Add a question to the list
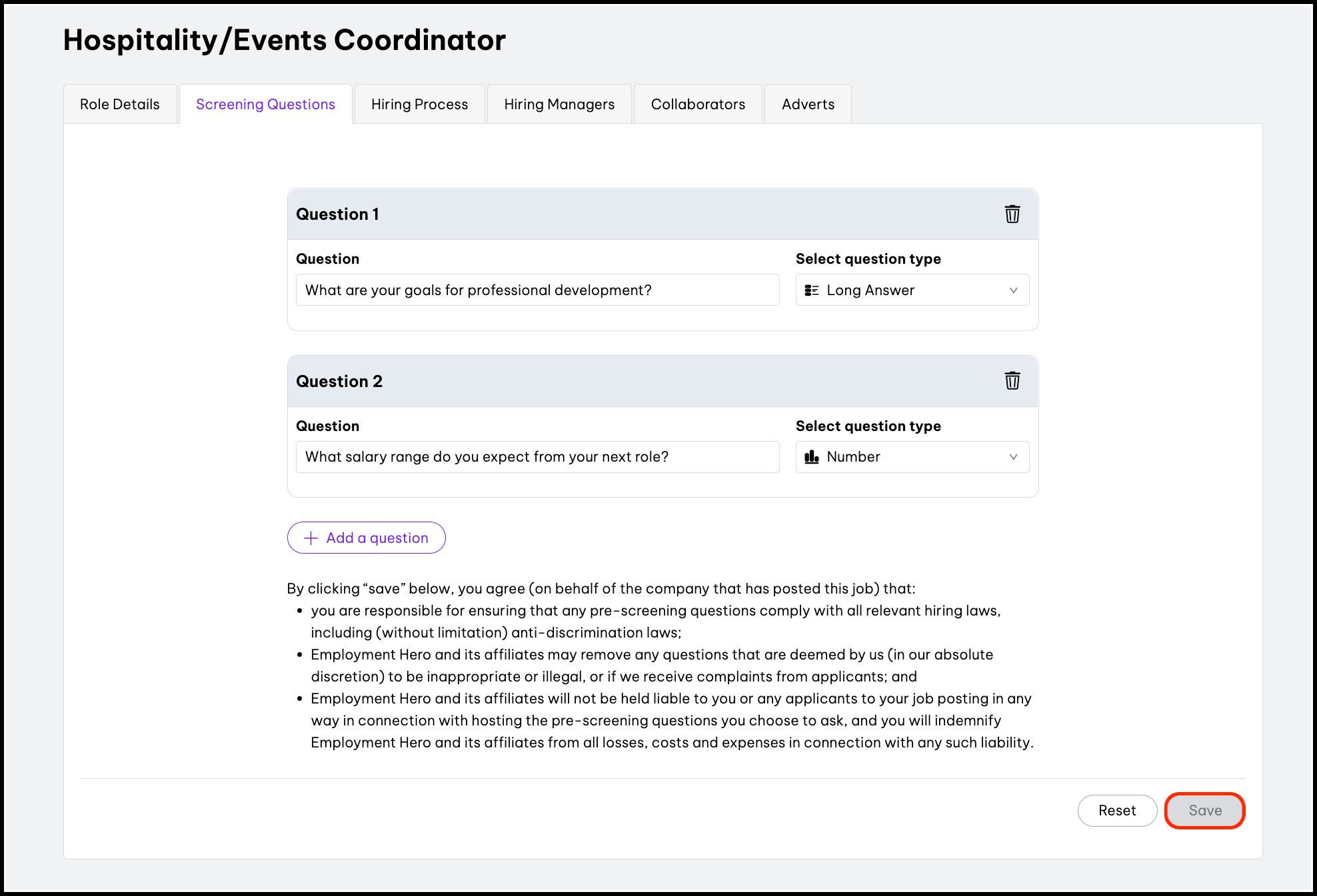 tap(367, 538)
